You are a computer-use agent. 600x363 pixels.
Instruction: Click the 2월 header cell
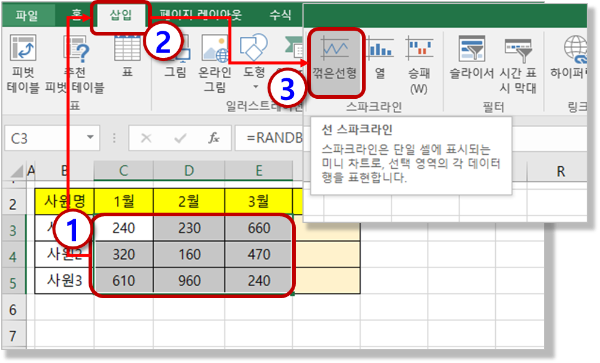pyautogui.click(x=189, y=201)
